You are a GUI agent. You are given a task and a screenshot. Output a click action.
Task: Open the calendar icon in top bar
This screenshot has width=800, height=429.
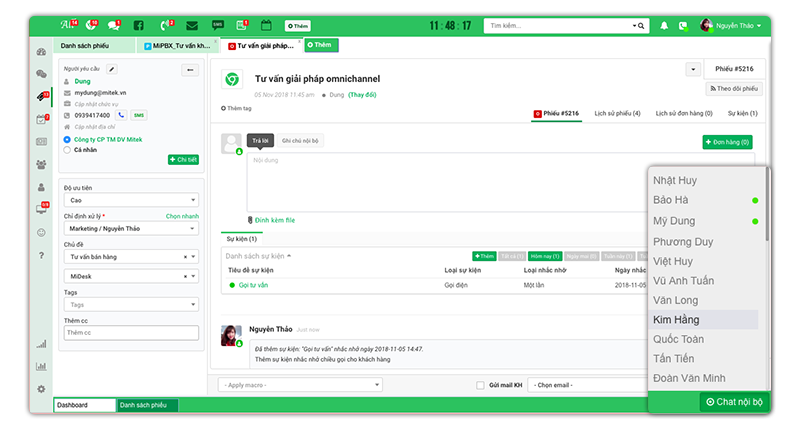266,25
